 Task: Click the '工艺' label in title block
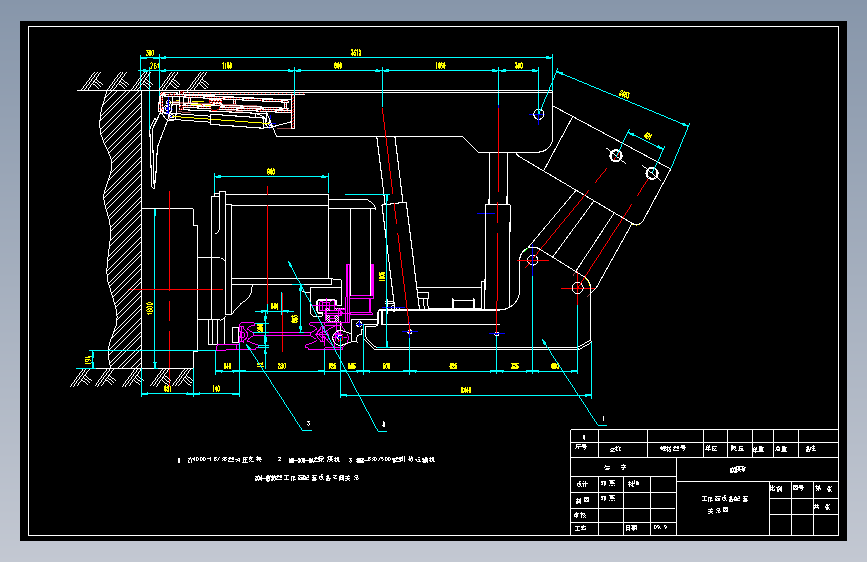pos(580,528)
